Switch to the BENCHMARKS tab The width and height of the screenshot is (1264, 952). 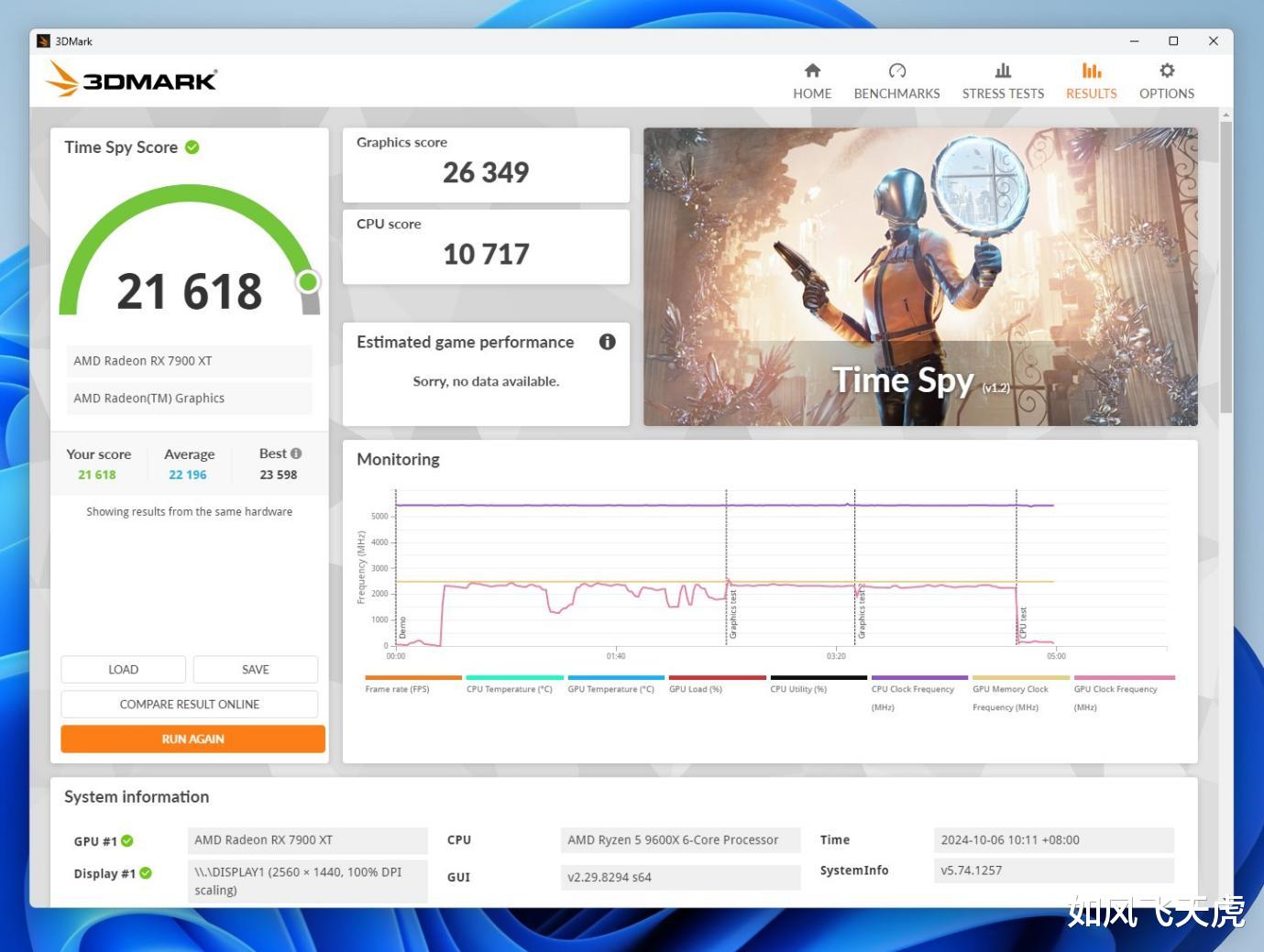click(x=896, y=82)
